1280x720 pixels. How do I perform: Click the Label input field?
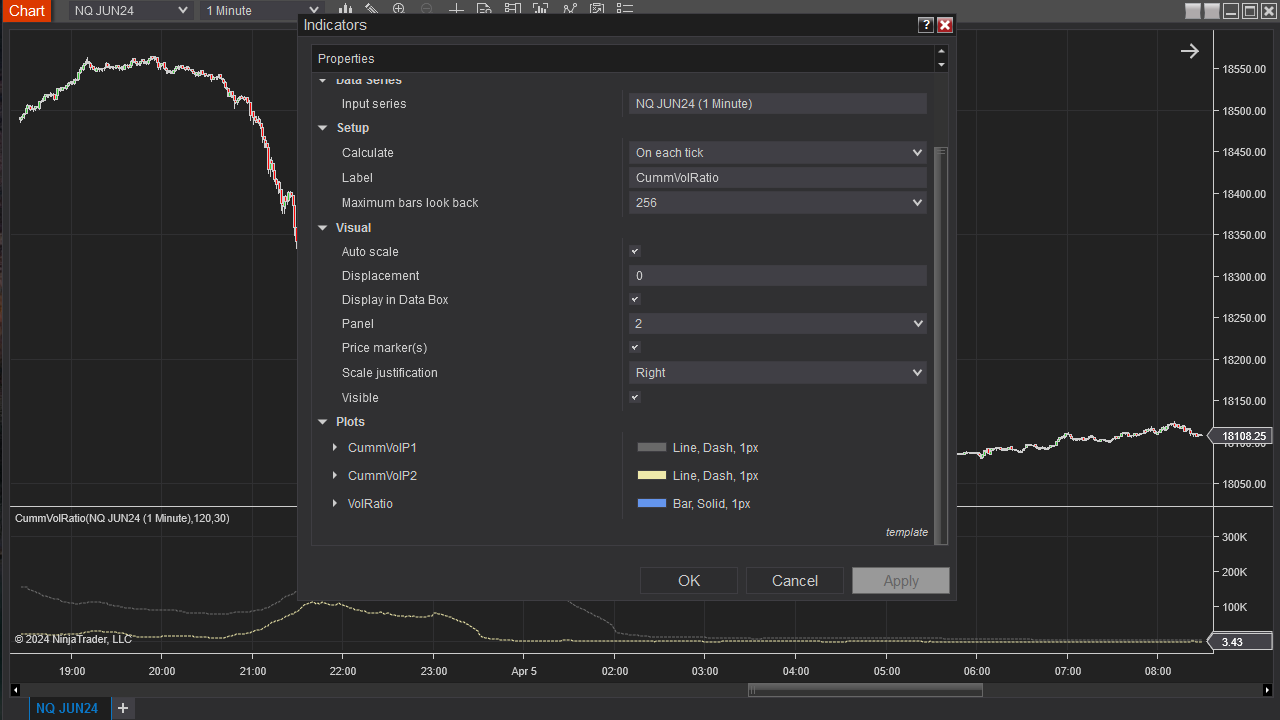pos(778,178)
